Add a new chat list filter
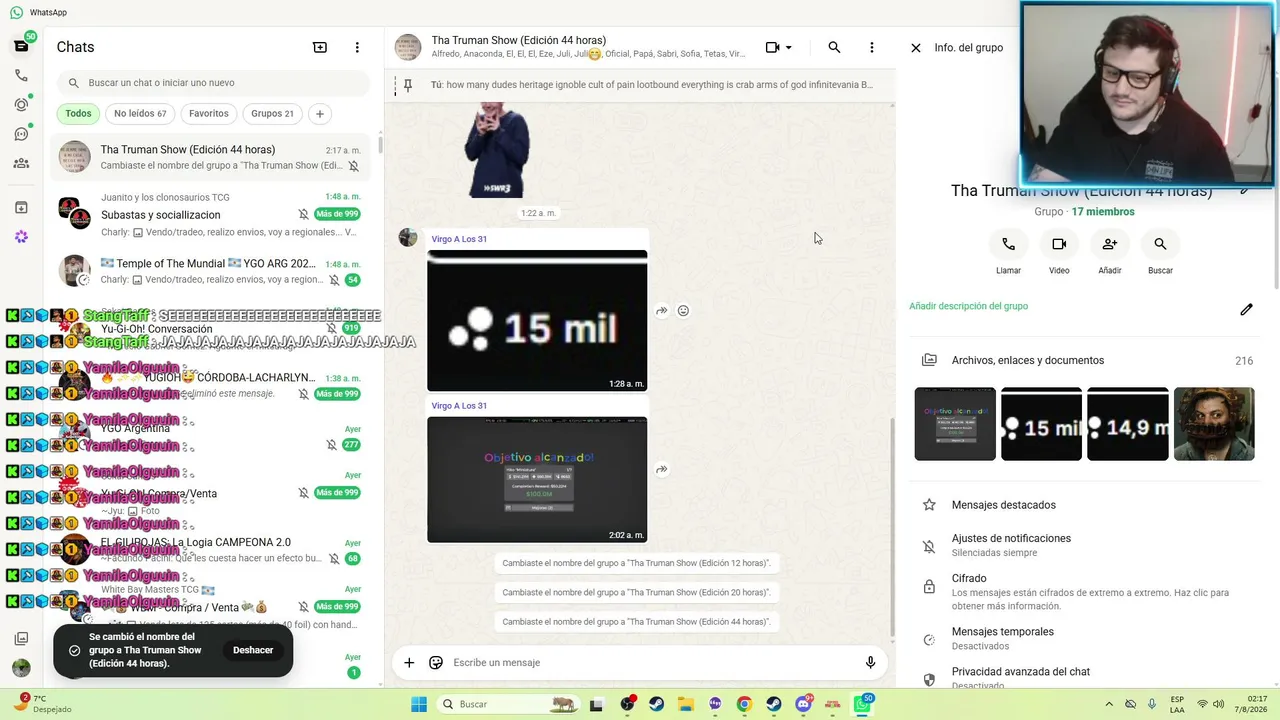Screen dimensions: 1280x720 320,114
